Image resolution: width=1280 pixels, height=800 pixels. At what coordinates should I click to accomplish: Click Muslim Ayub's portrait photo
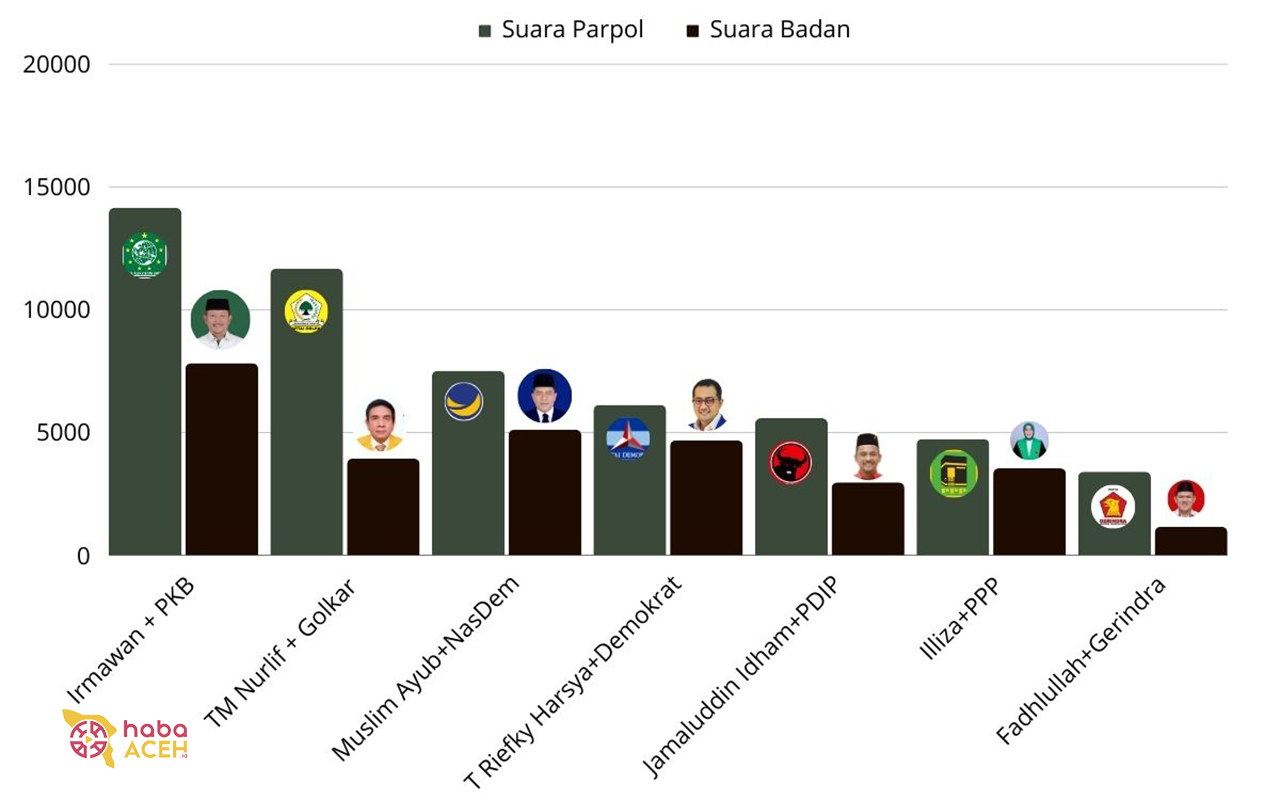point(544,396)
